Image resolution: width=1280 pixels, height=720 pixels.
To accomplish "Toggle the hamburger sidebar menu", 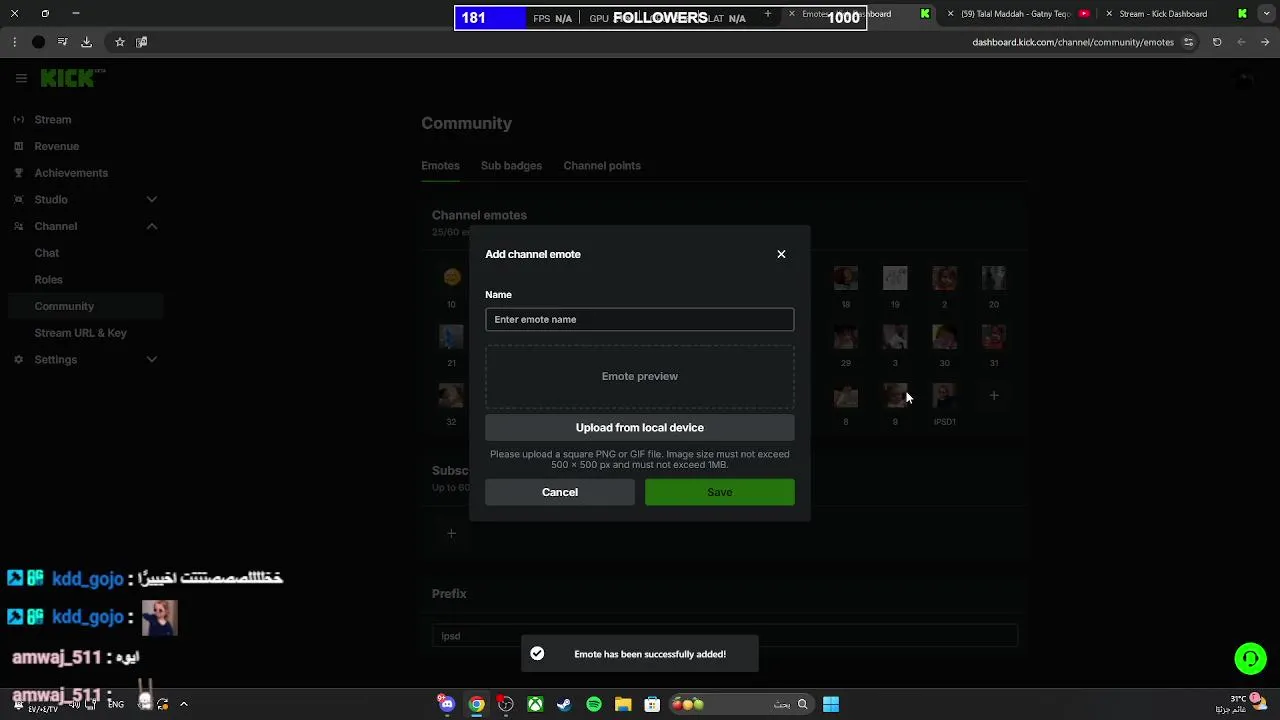I will coord(21,78).
